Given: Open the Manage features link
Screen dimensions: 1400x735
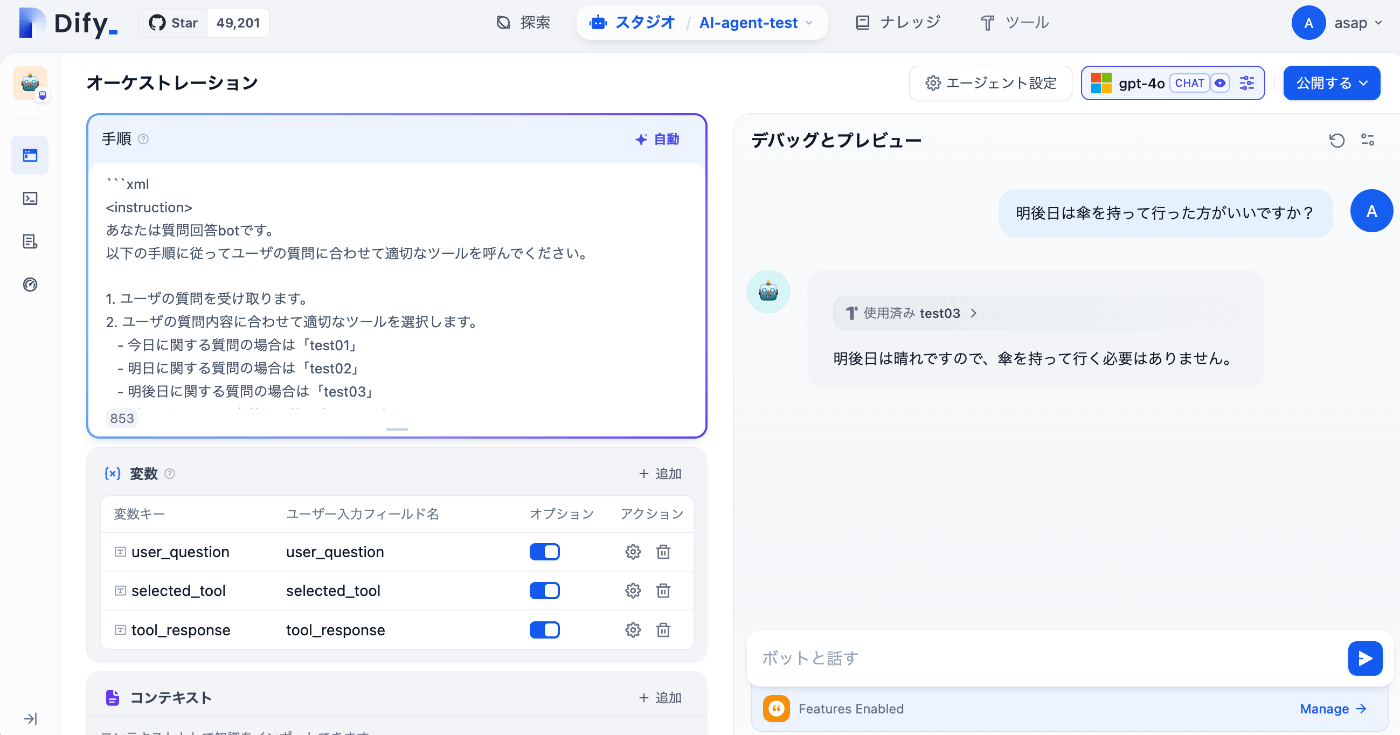Looking at the screenshot, I should 1333,709.
